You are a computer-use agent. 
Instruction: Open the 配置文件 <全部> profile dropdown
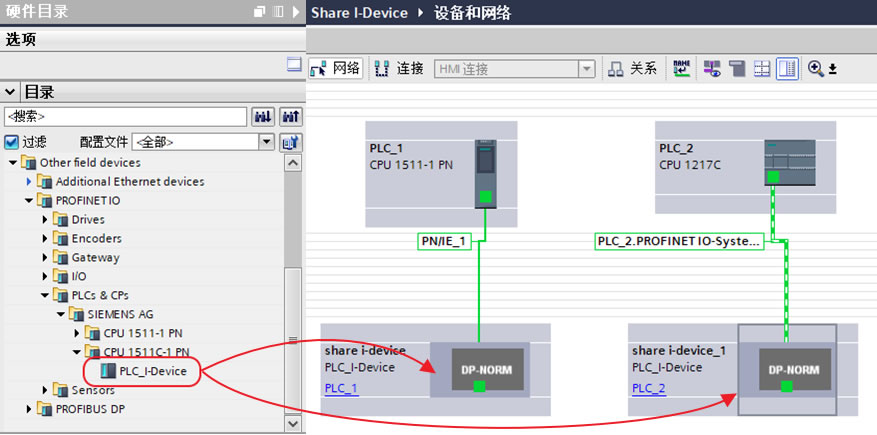tap(267, 142)
